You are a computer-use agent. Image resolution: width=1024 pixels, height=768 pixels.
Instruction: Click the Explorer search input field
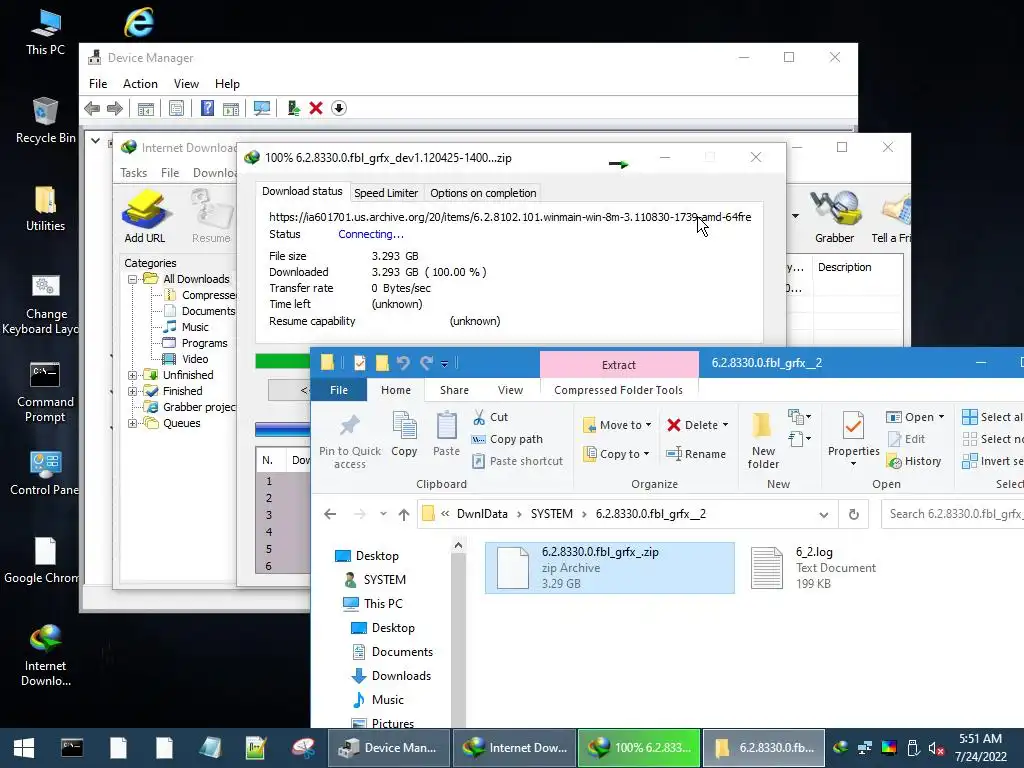(x=953, y=515)
